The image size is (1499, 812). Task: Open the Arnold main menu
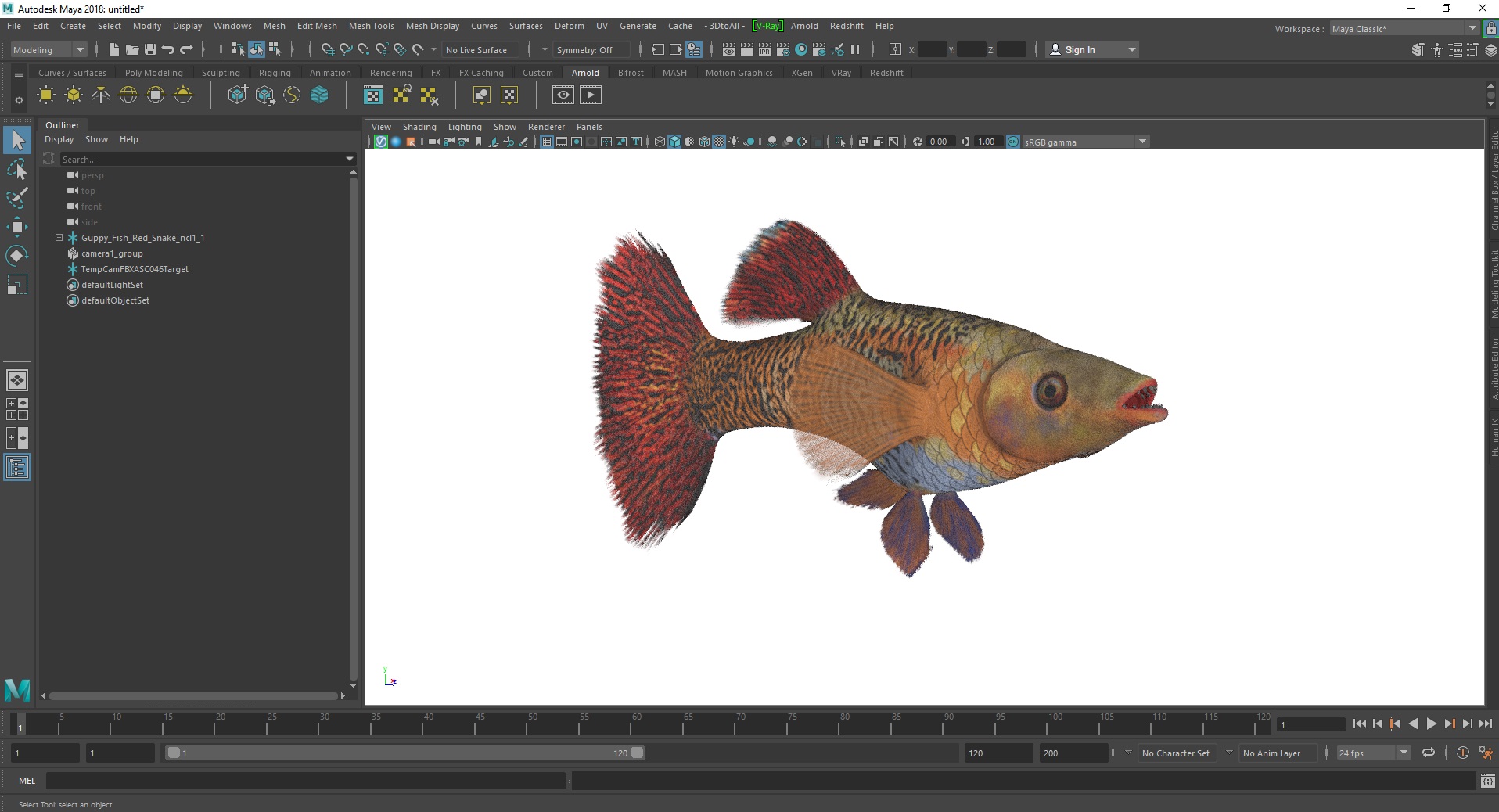click(804, 26)
